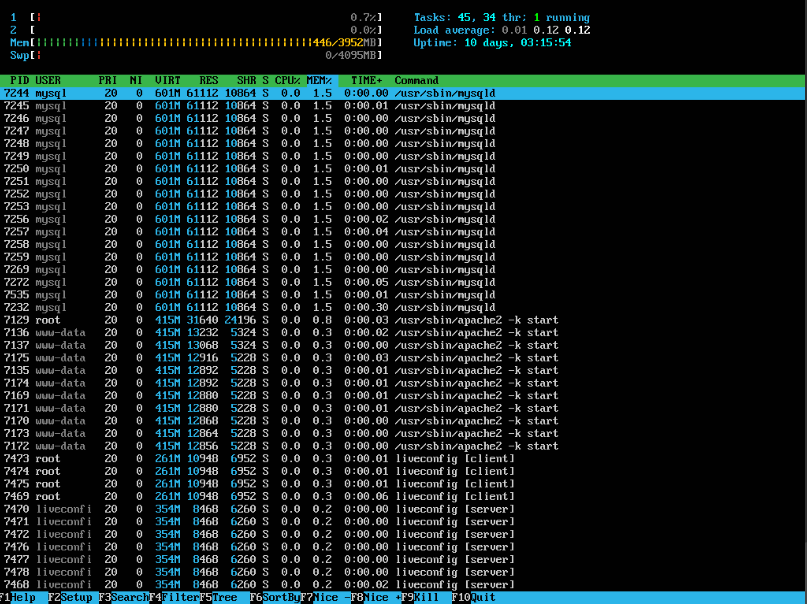Click TIME+ 0:00.30 of PID 7232
The image size is (807, 604).
(x=366, y=307)
